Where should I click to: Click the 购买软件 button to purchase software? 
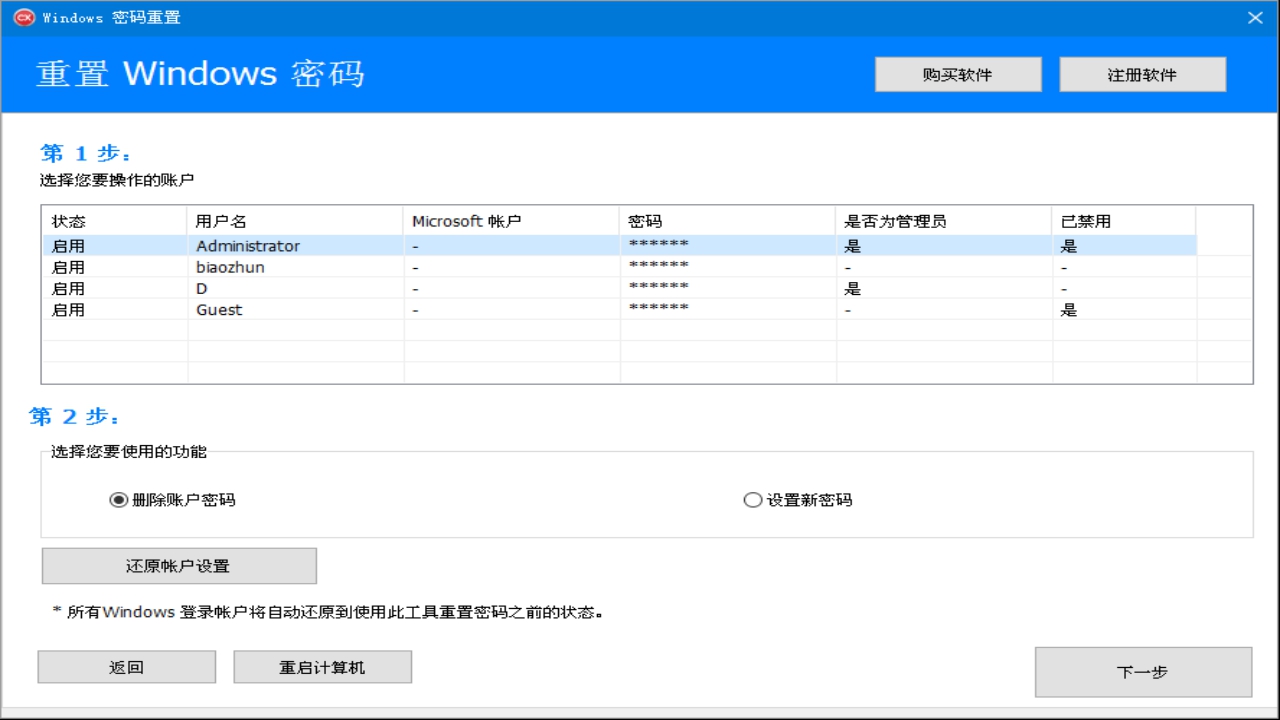coord(957,73)
